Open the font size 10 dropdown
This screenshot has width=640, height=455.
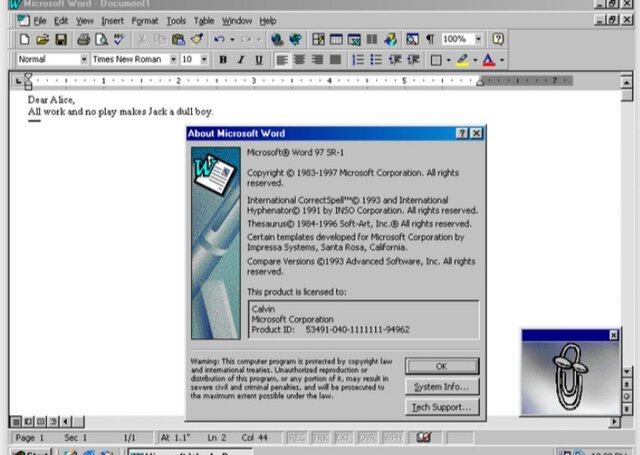(204, 60)
